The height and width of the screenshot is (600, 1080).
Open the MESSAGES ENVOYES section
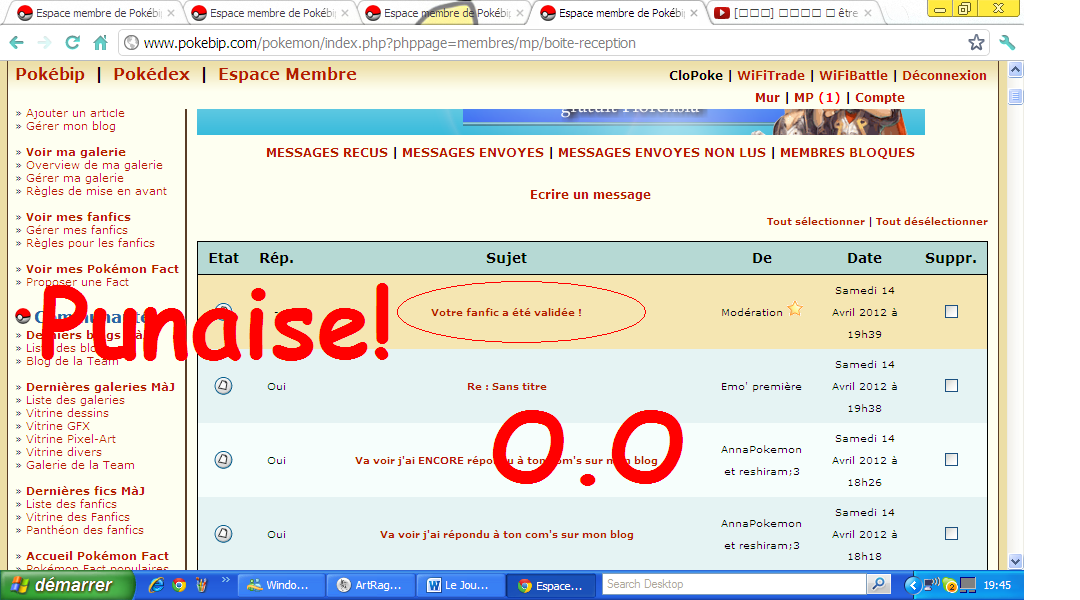pos(473,153)
